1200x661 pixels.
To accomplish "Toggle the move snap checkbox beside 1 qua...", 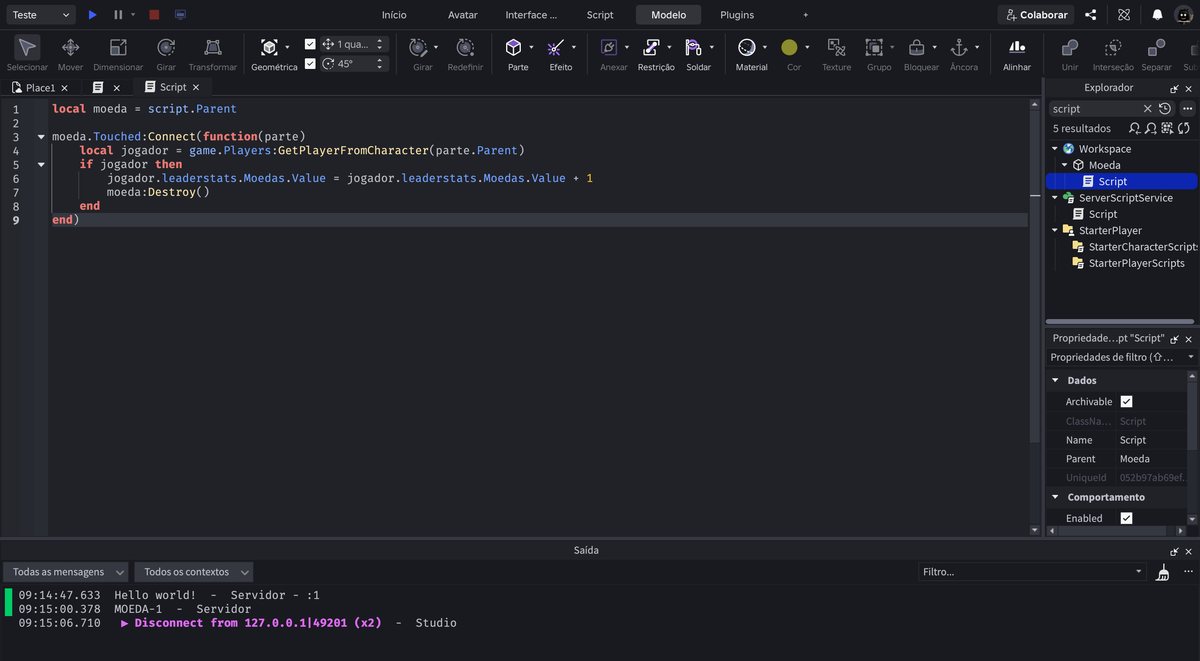I will point(310,44).
